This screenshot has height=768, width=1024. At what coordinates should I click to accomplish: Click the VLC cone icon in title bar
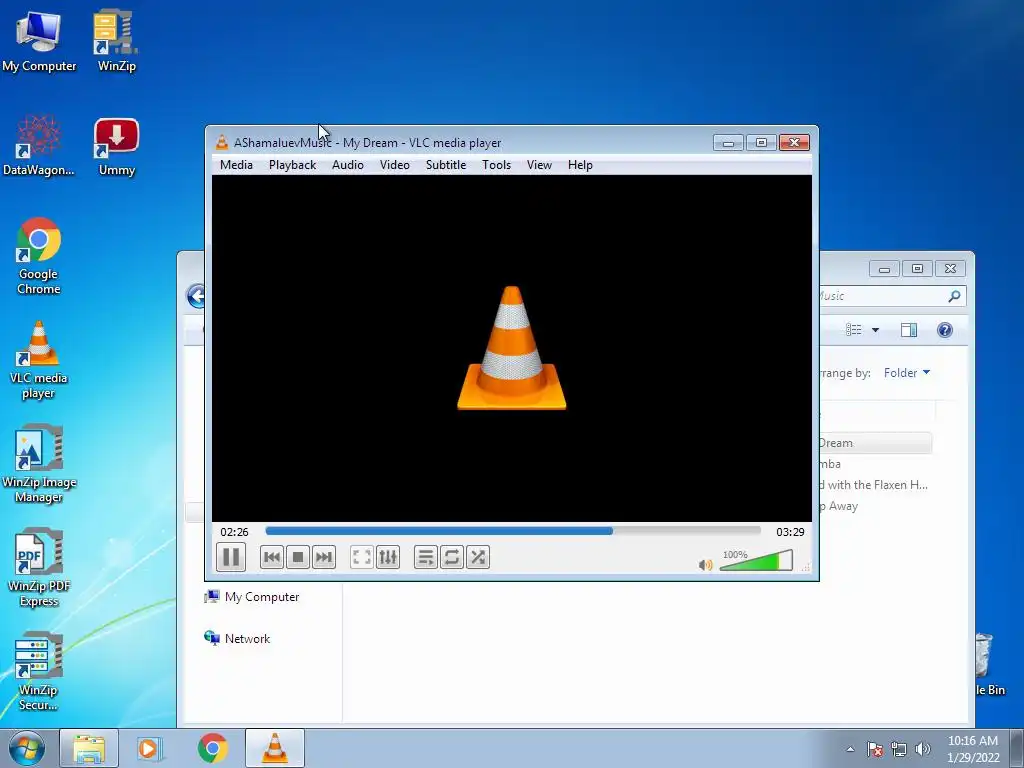click(222, 142)
